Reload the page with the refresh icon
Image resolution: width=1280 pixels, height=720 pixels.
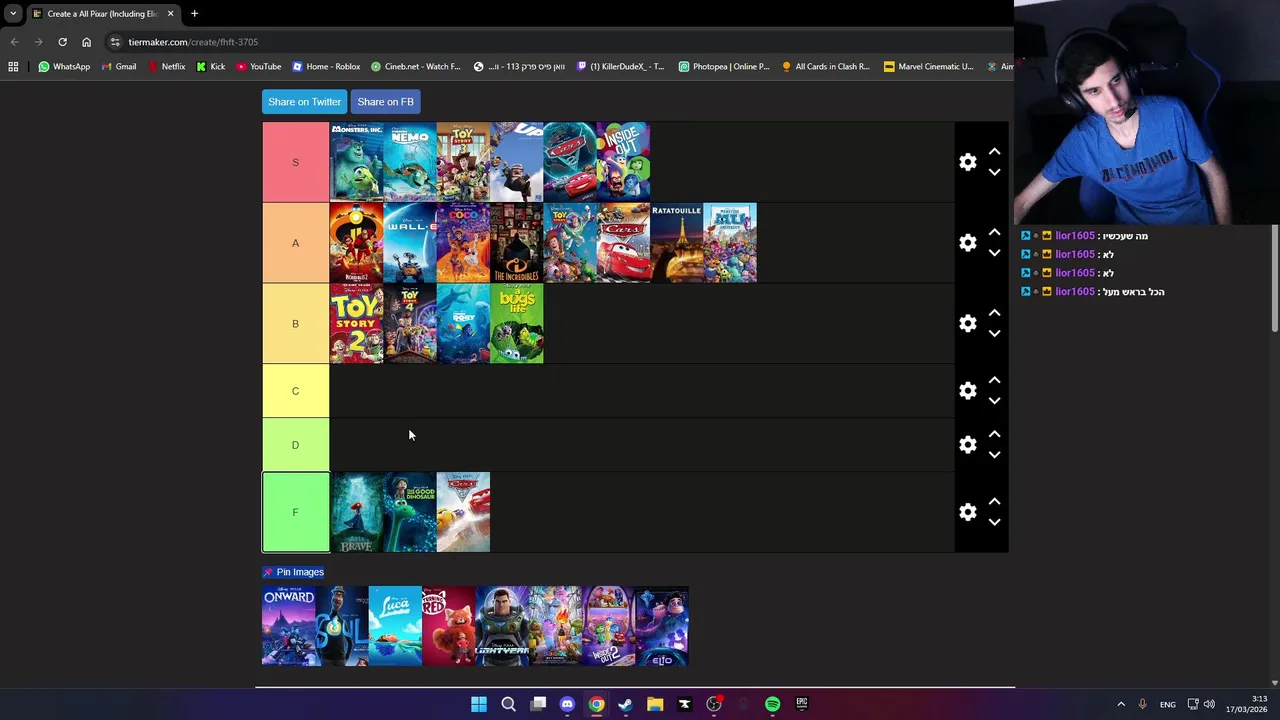coord(62,42)
